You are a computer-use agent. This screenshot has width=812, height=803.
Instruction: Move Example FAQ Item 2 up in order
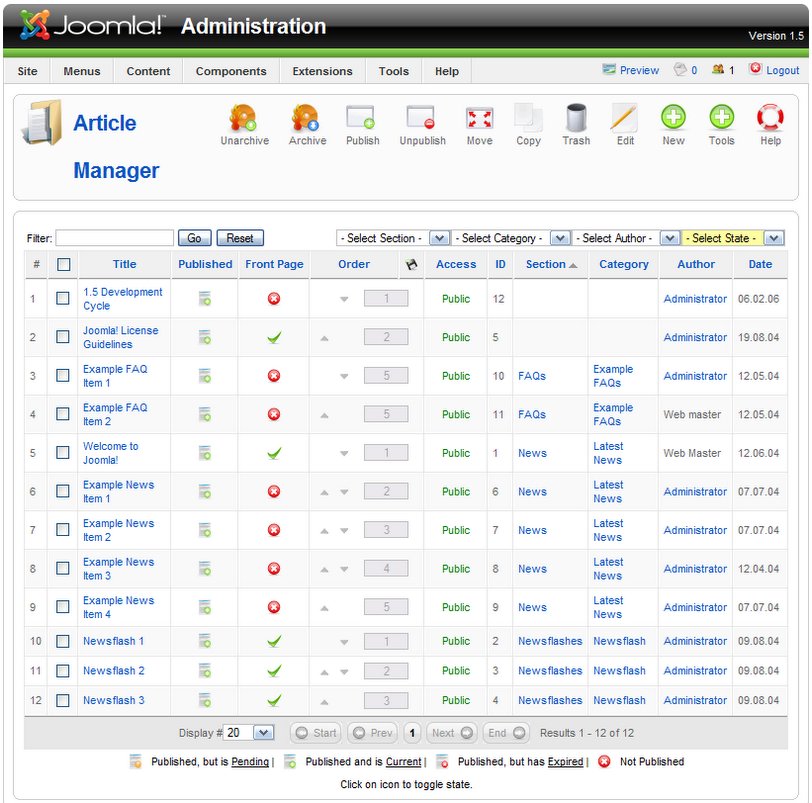pyautogui.click(x=324, y=415)
